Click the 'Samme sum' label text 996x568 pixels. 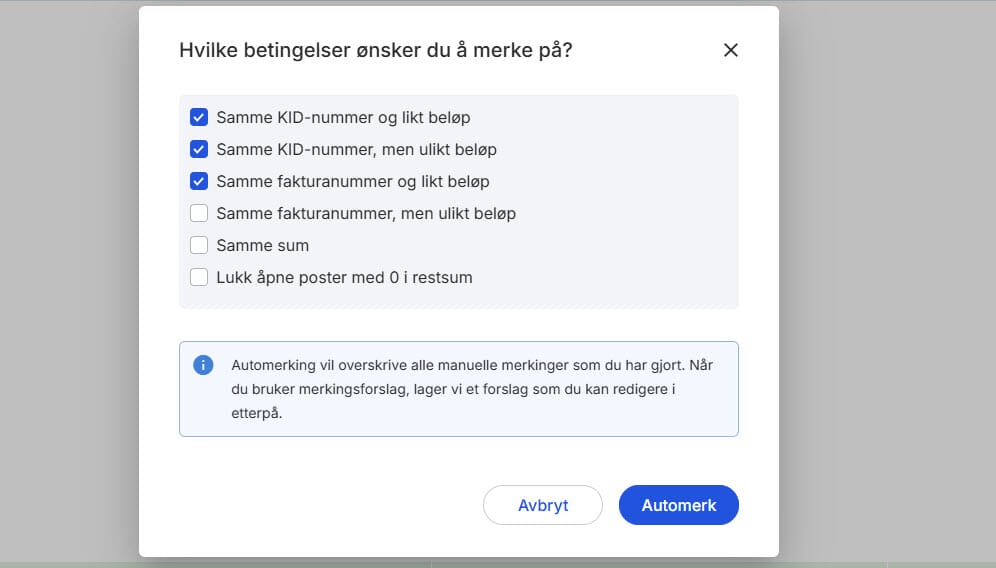(x=262, y=245)
